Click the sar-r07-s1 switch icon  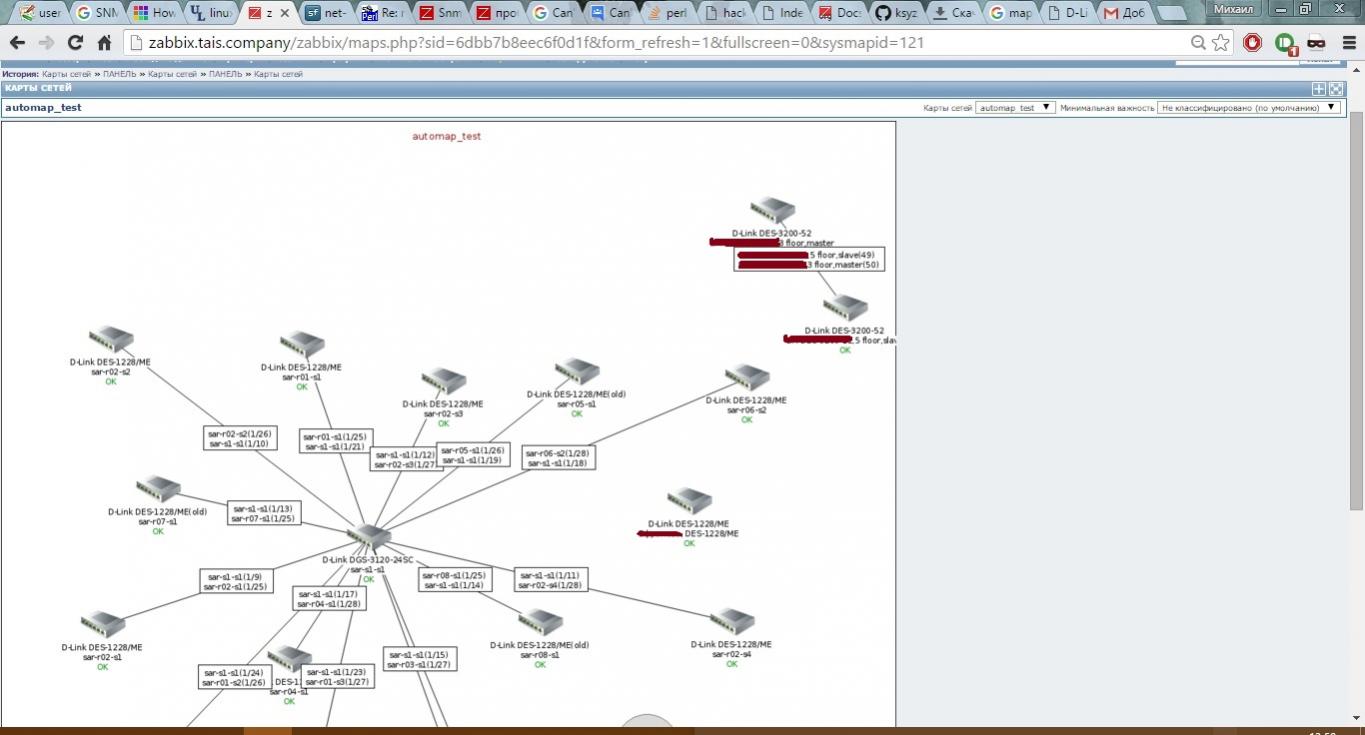158,490
